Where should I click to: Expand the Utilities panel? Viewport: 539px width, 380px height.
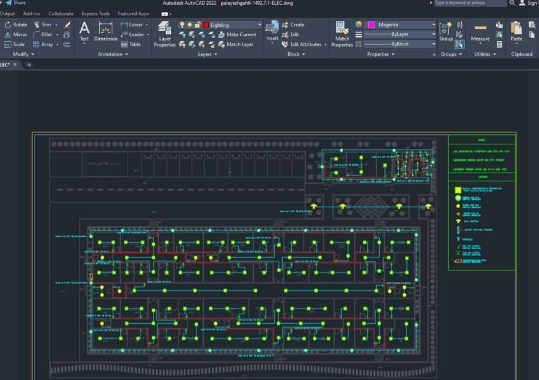click(485, 54)
